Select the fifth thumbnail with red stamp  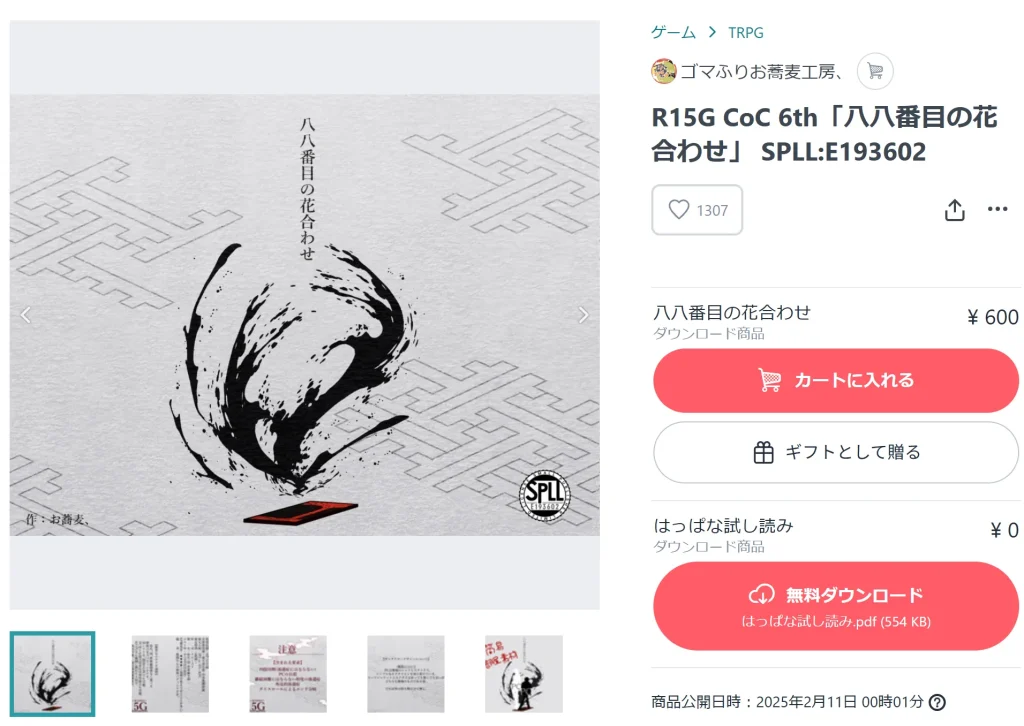tap(524, 674)
